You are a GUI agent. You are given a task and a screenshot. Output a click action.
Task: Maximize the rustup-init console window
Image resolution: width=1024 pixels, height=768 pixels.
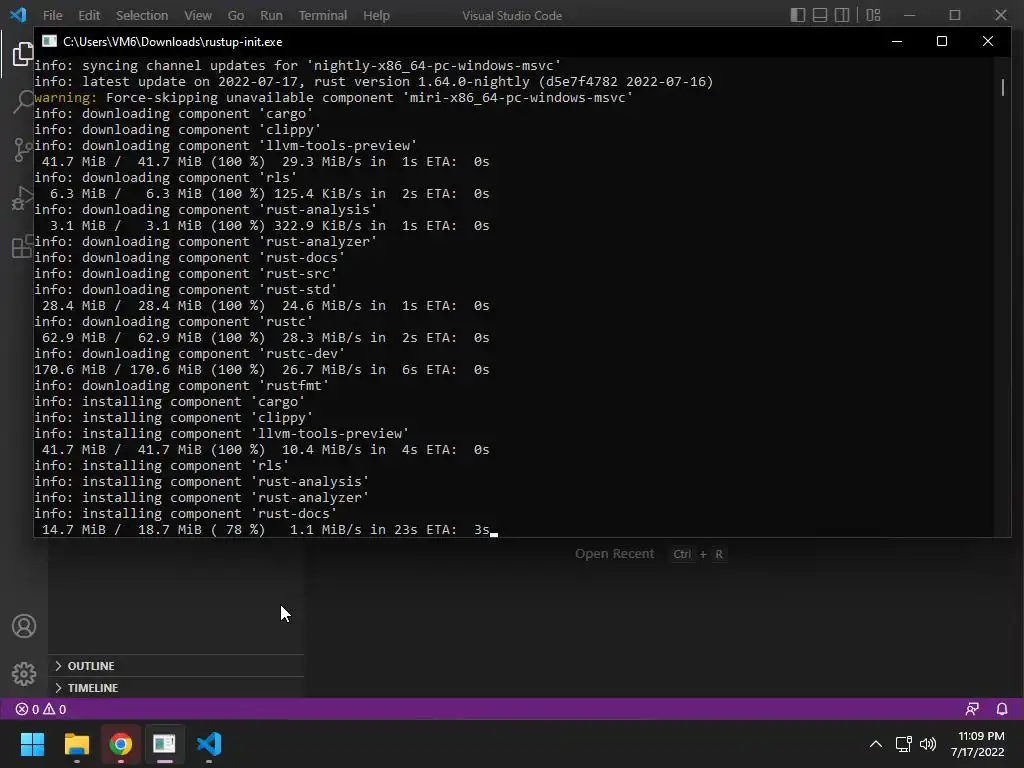[942, 41]
